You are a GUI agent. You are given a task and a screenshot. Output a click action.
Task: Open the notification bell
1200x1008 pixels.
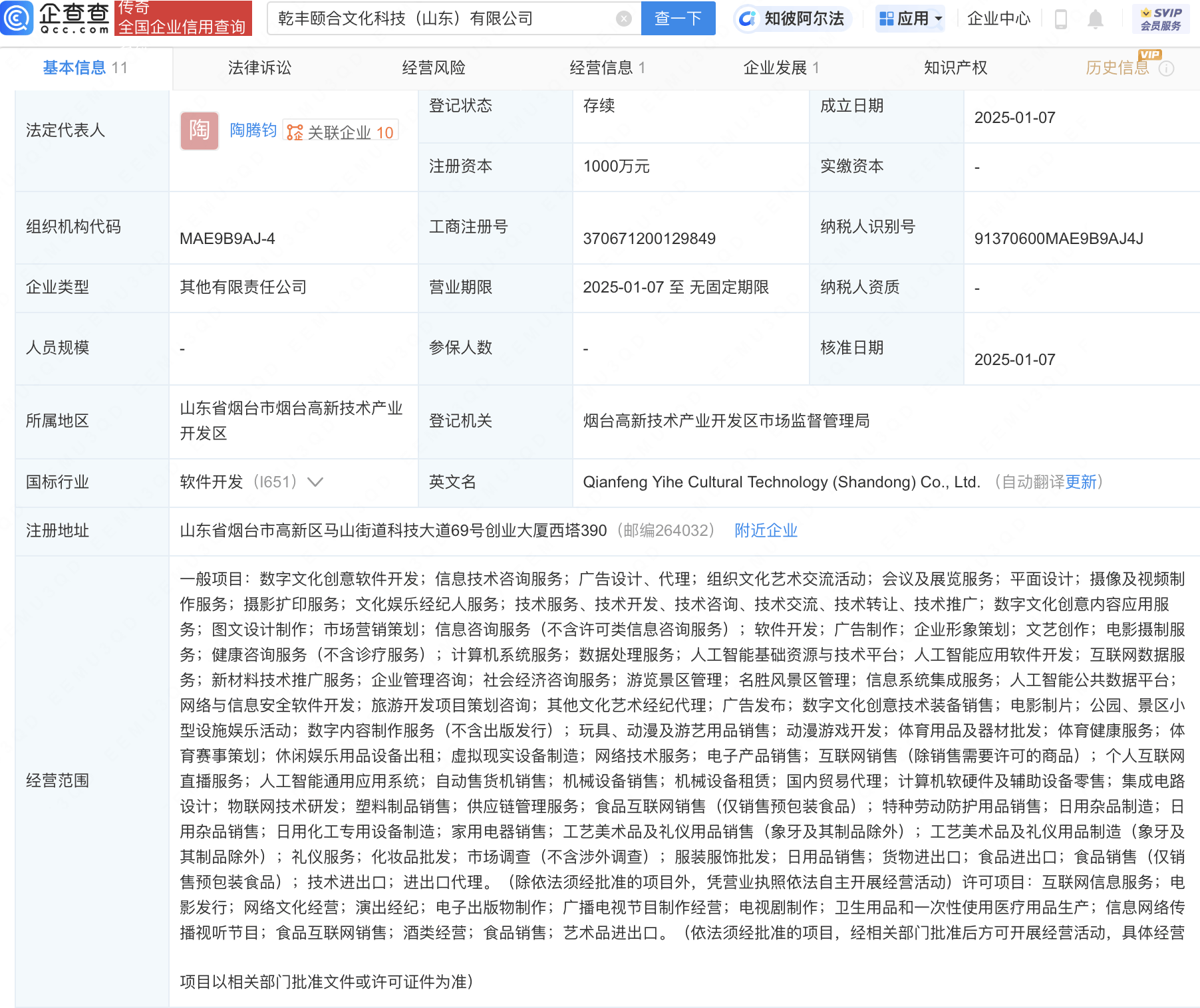[x=1095, y=19]
